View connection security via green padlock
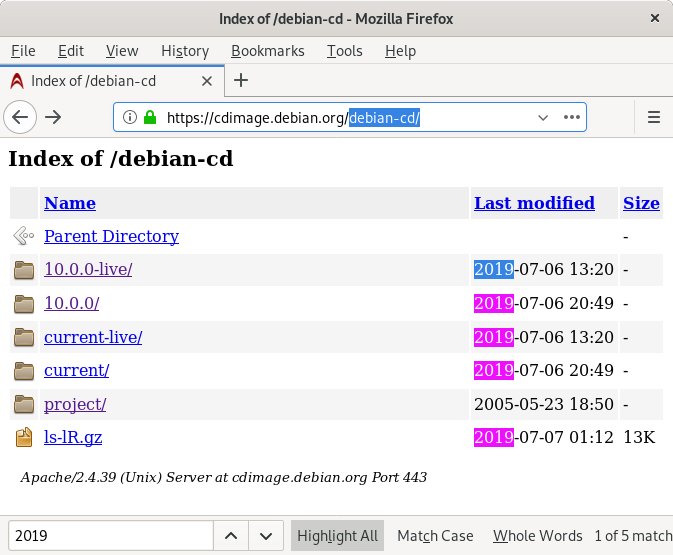The image size is (673, 555). click(150, 117)
